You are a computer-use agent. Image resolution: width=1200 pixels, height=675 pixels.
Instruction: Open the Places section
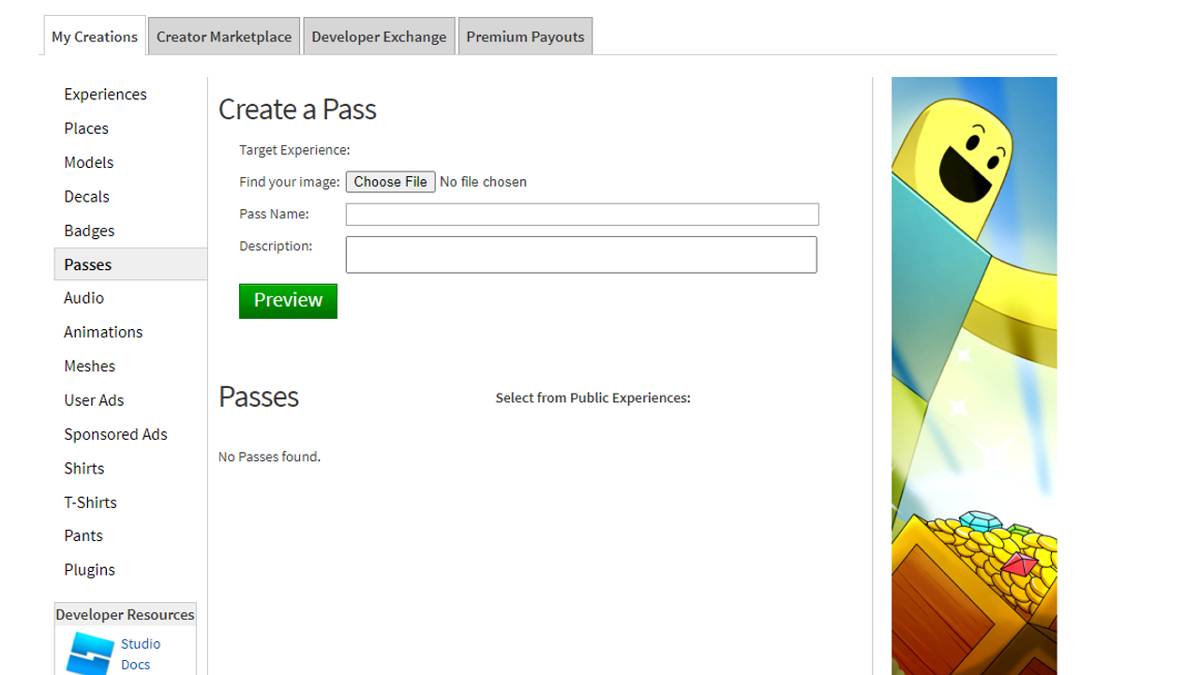pyautogui.click(x=86, y=128)
